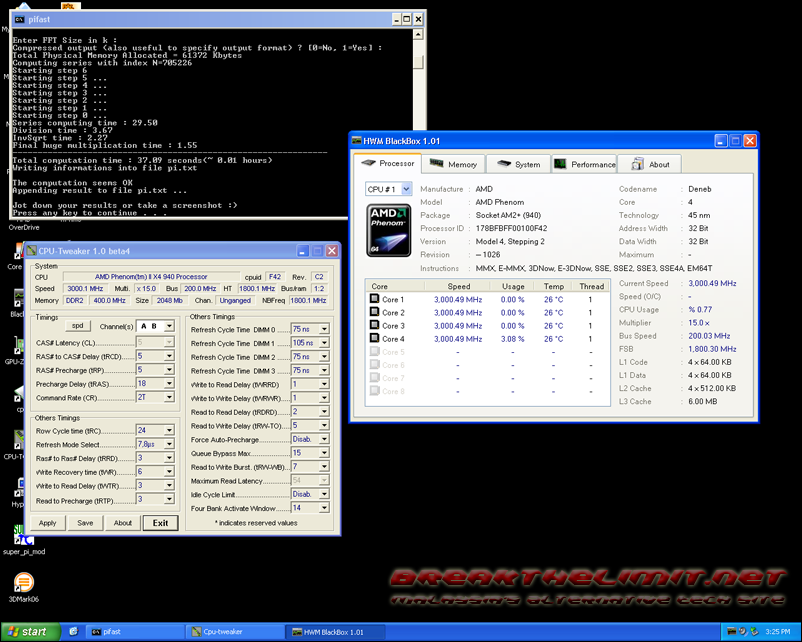This screenshot has height=642, width=802.
Task: Click the taskbar clock showing 3:25 PM
Action: [777, 632]
